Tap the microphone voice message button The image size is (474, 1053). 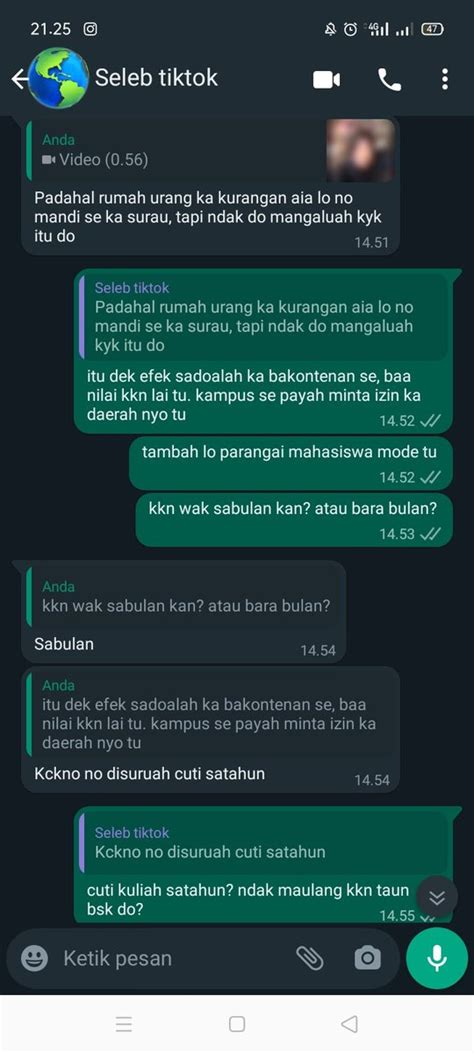[437, 958]
